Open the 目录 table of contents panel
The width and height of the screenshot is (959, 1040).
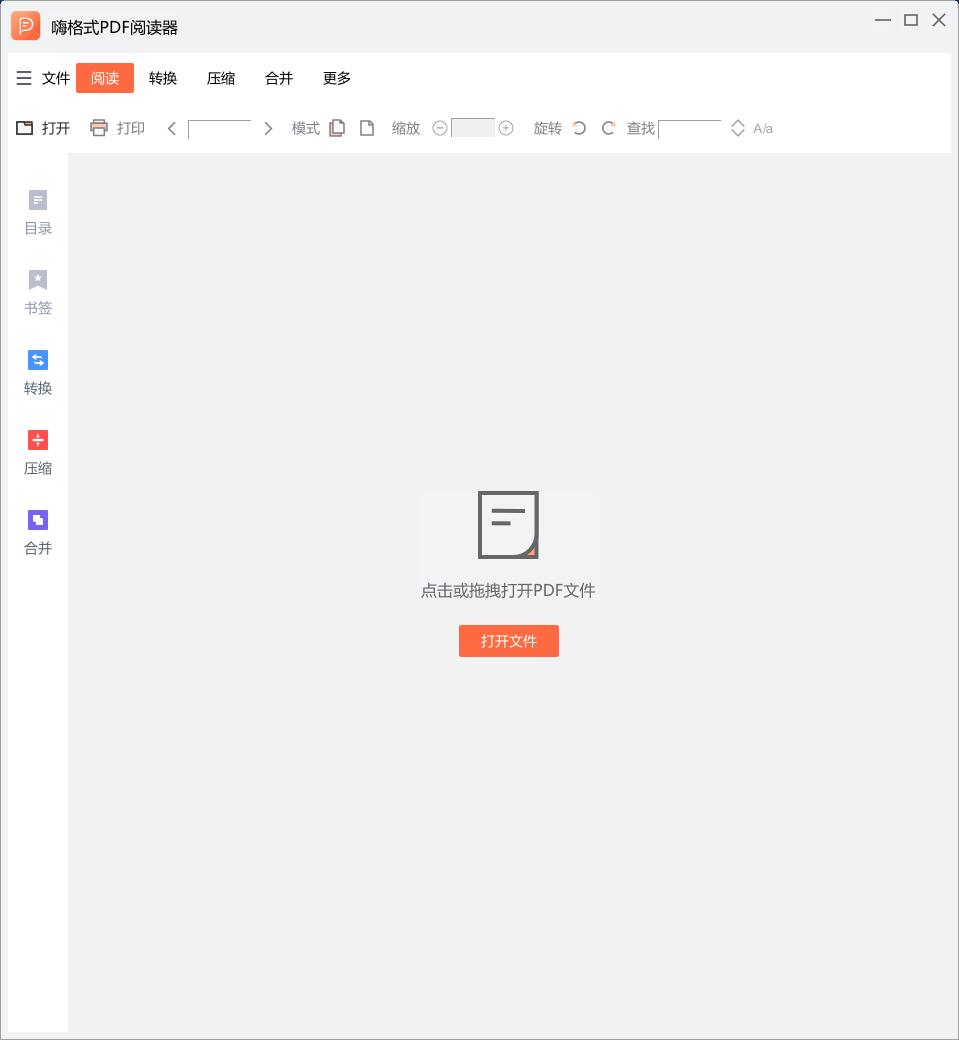tap(37, 210)
